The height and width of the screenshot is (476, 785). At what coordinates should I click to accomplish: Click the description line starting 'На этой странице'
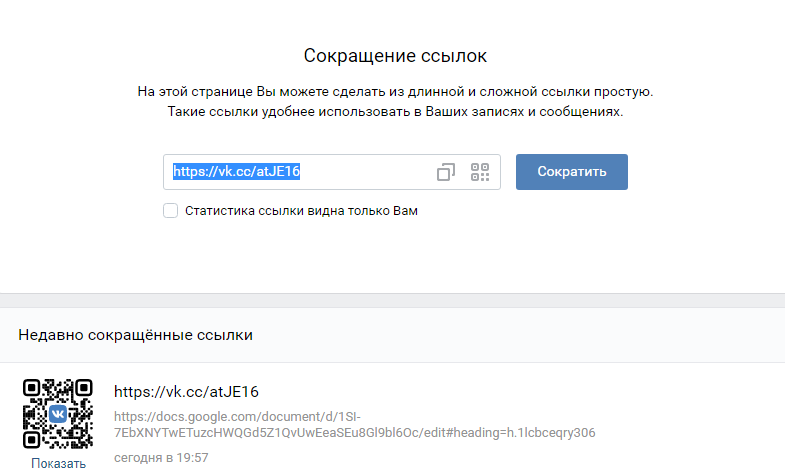tap(395, 92)
